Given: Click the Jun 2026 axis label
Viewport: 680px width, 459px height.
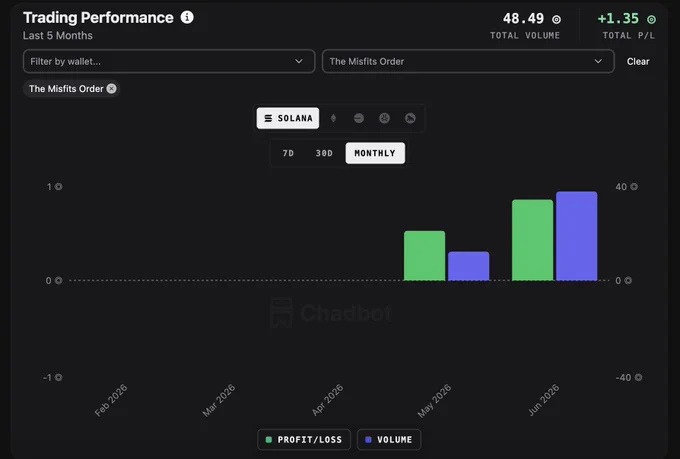Looking at the screenshot, I should tap(544, 400).
